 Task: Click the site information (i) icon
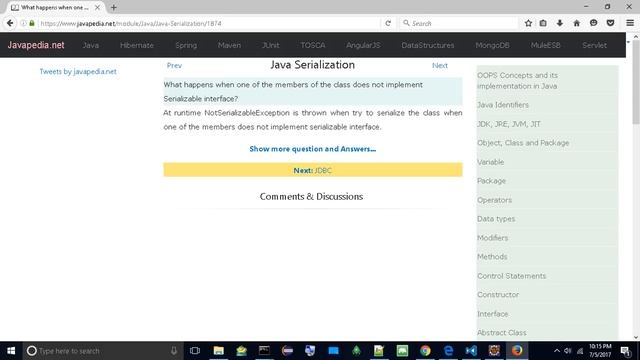[x=23, y=23]
